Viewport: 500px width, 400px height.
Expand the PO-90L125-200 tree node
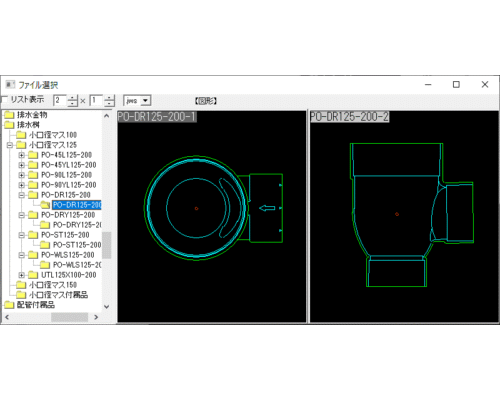tap(22, 175)
